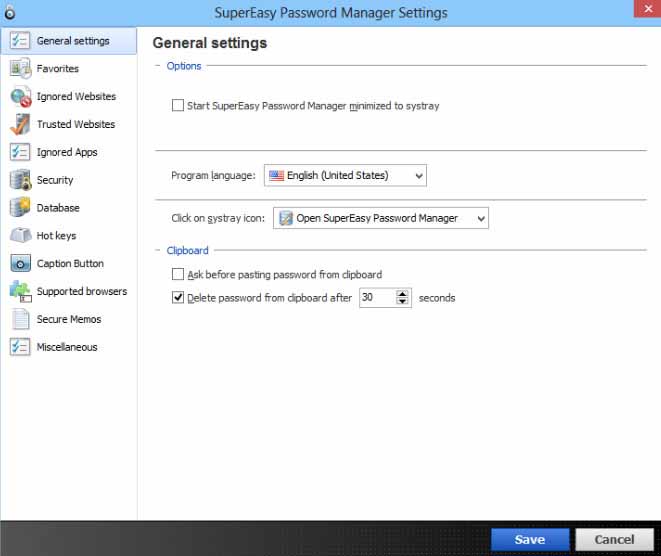Viewport: 661px width, 556px height.
Task: Close the settings window
Action: pos(648,8)
